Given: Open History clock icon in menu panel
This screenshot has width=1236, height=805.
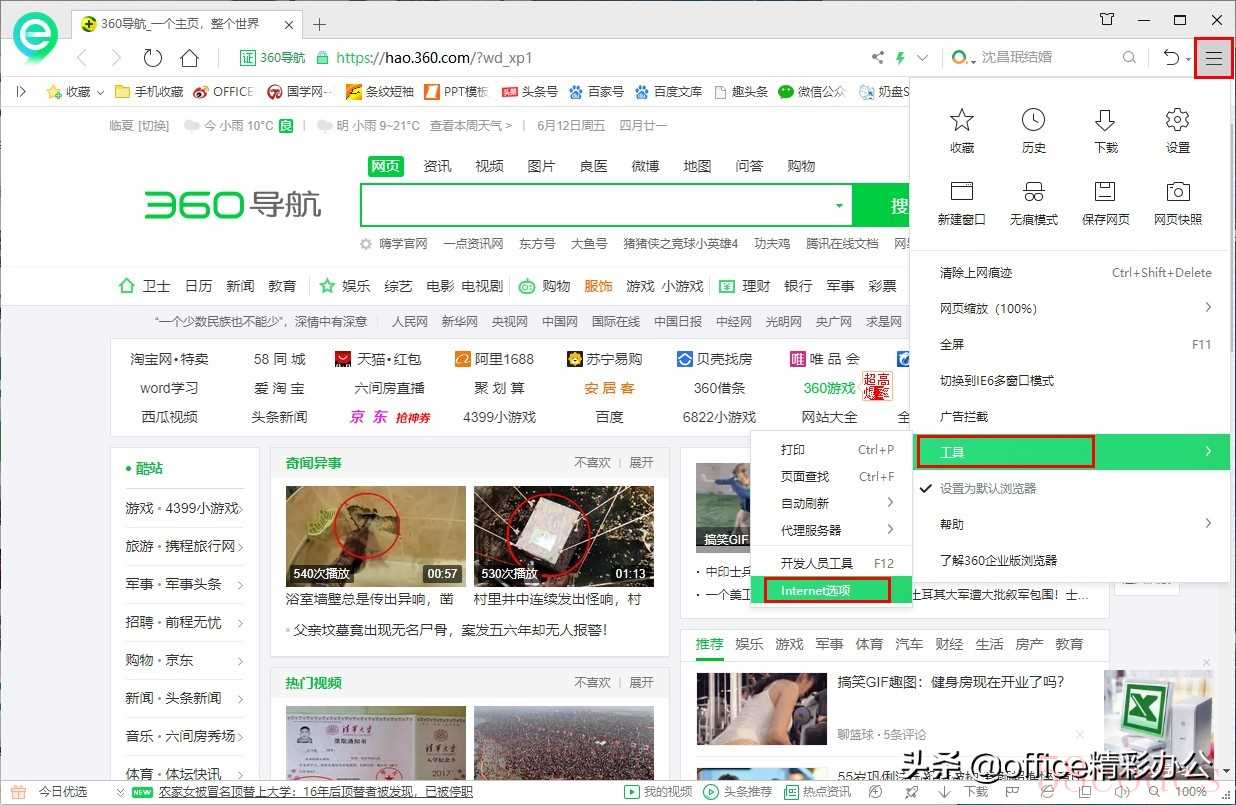Looking at the screenshot, I should tap(1033, 131).
